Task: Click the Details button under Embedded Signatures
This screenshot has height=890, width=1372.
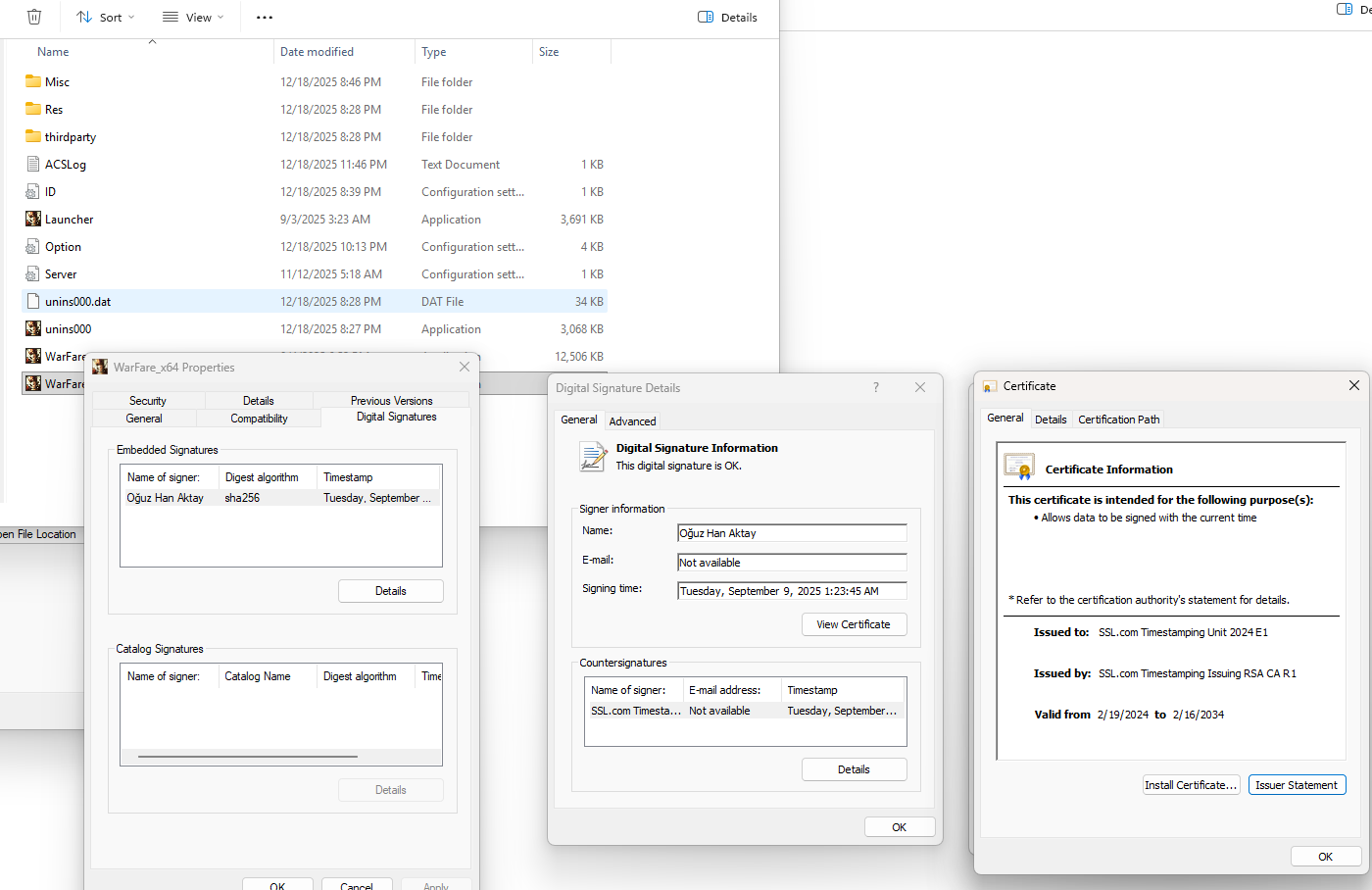Action: click(390, 591)
